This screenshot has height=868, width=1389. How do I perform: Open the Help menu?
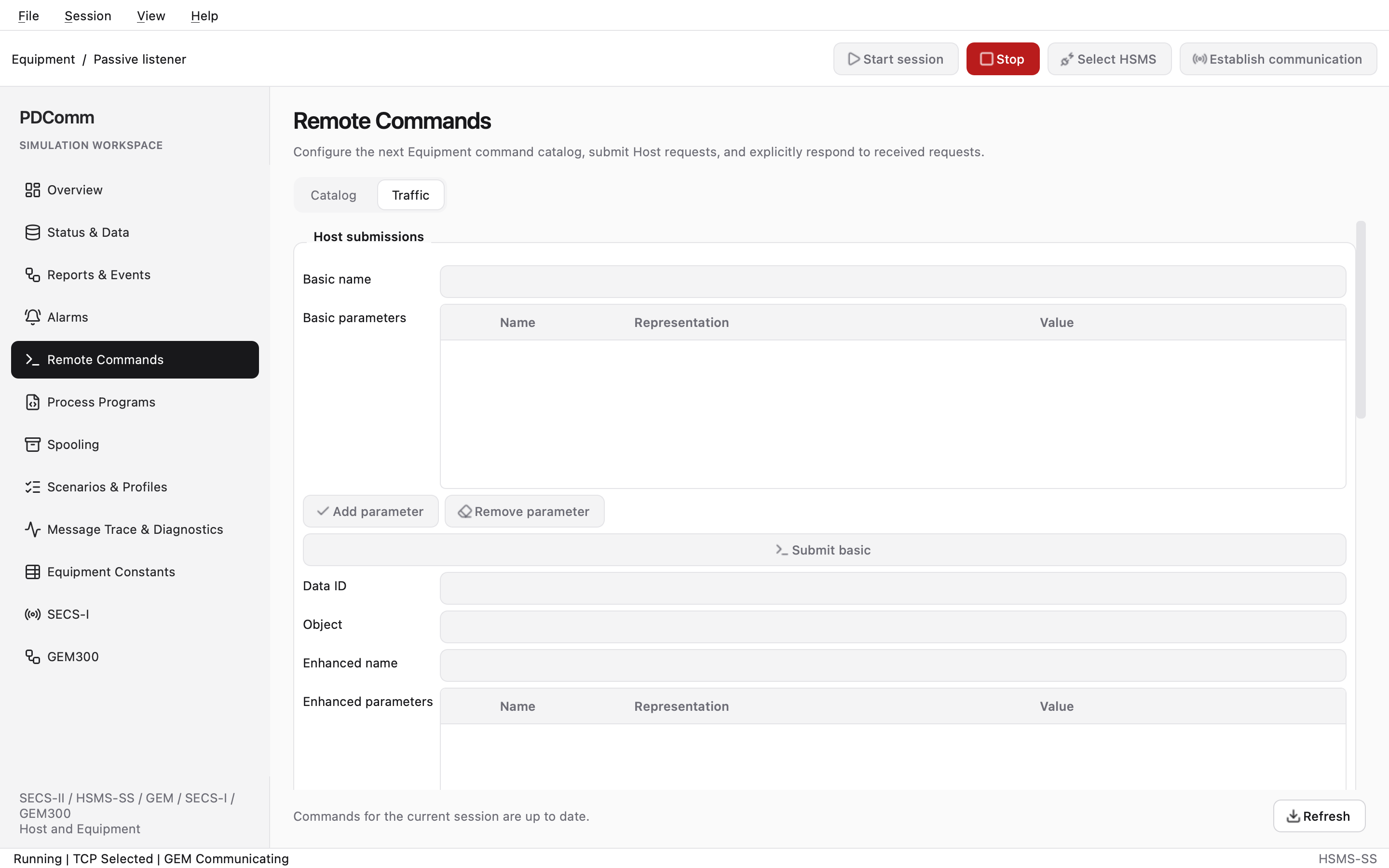[204, 16]
